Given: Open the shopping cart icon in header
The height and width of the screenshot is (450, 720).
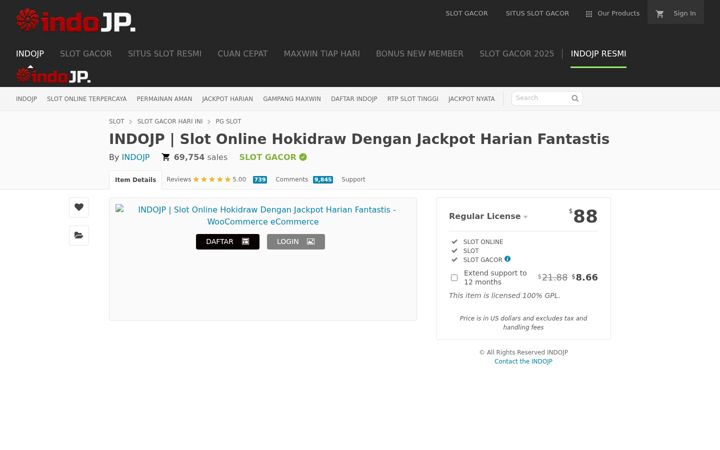Looking at the screenshot, I should click(x=660, y=14).
